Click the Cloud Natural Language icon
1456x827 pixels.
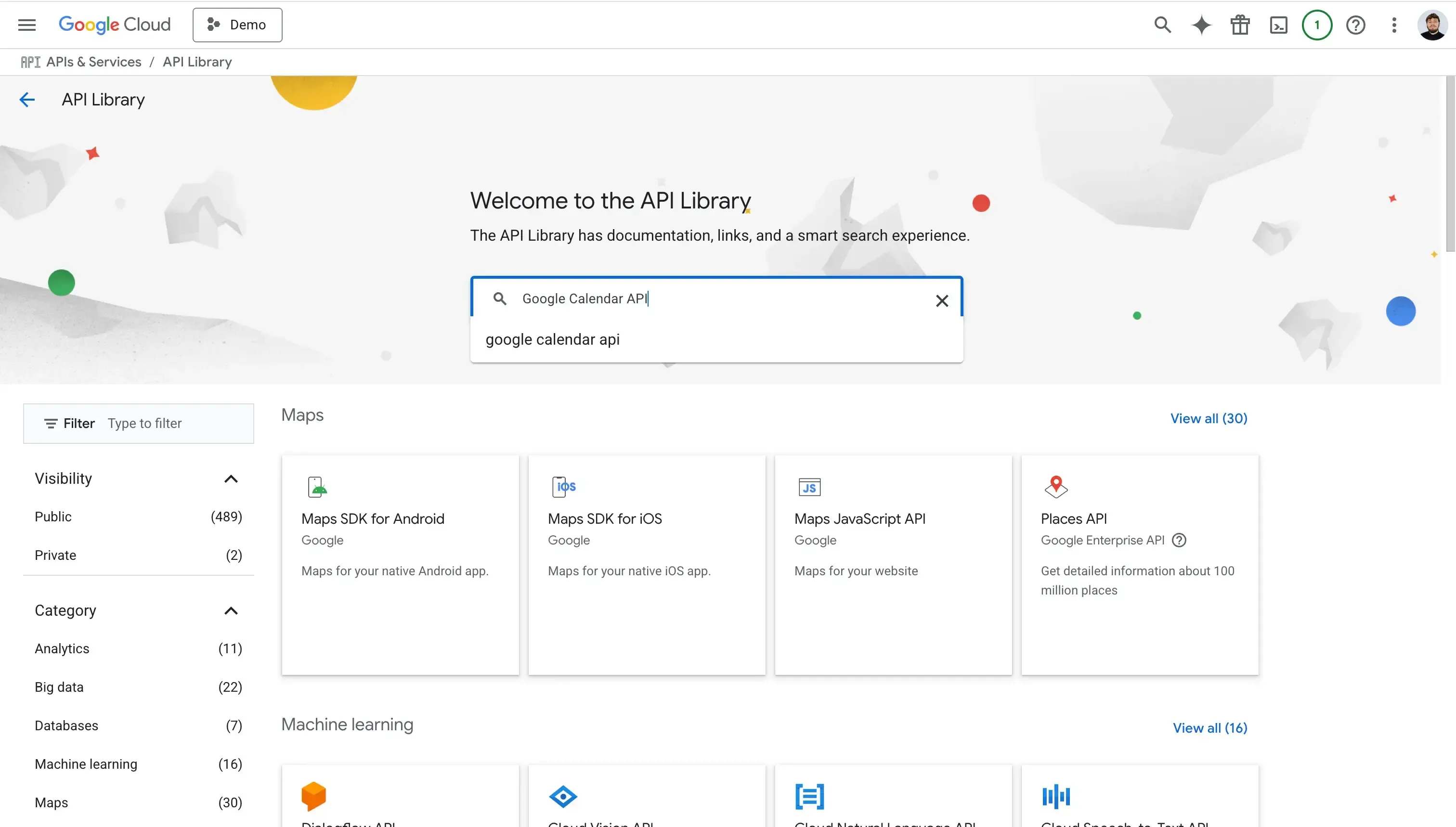[x=809, y=796]
